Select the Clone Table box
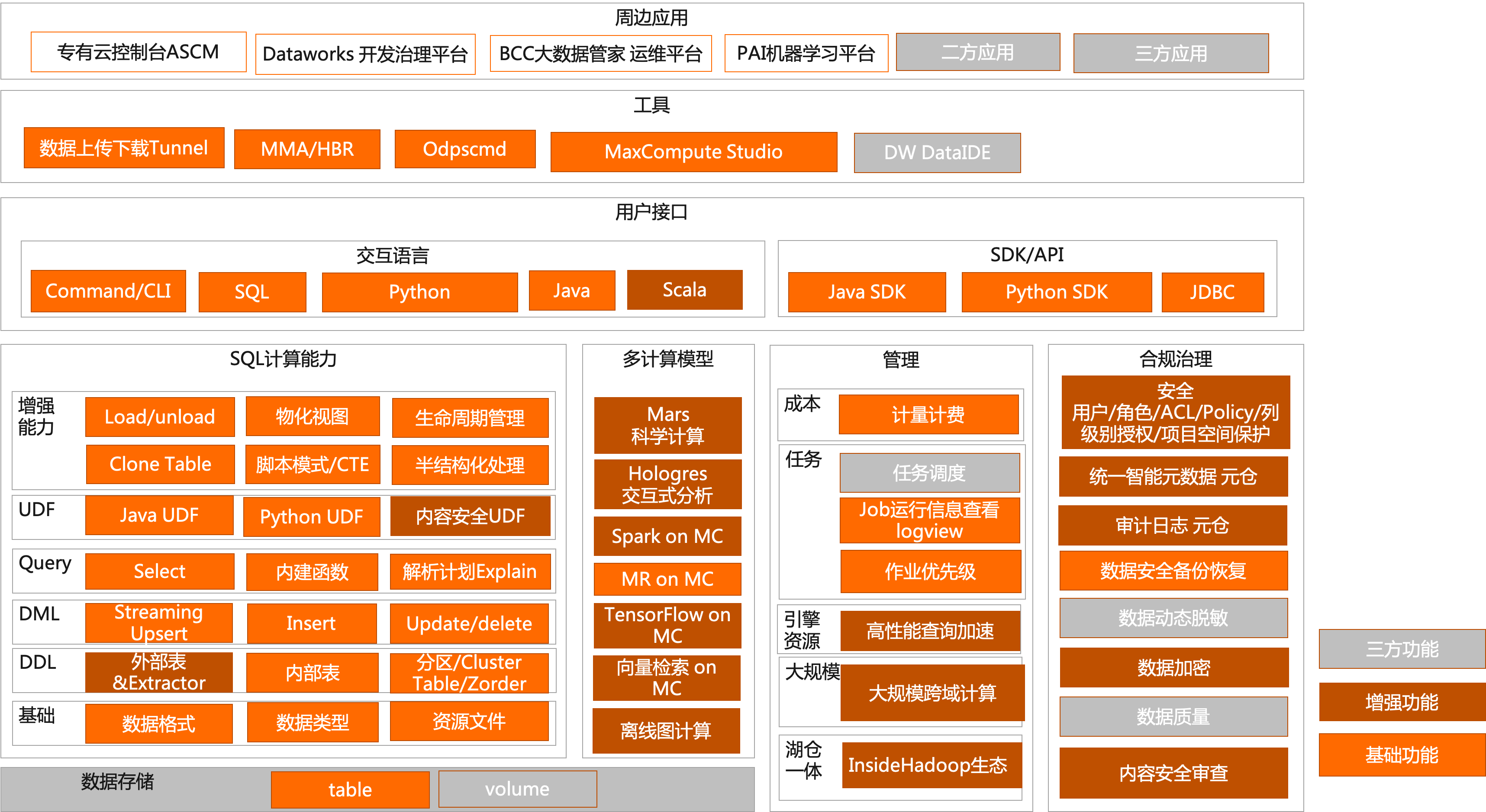 (x=160, y=464)
